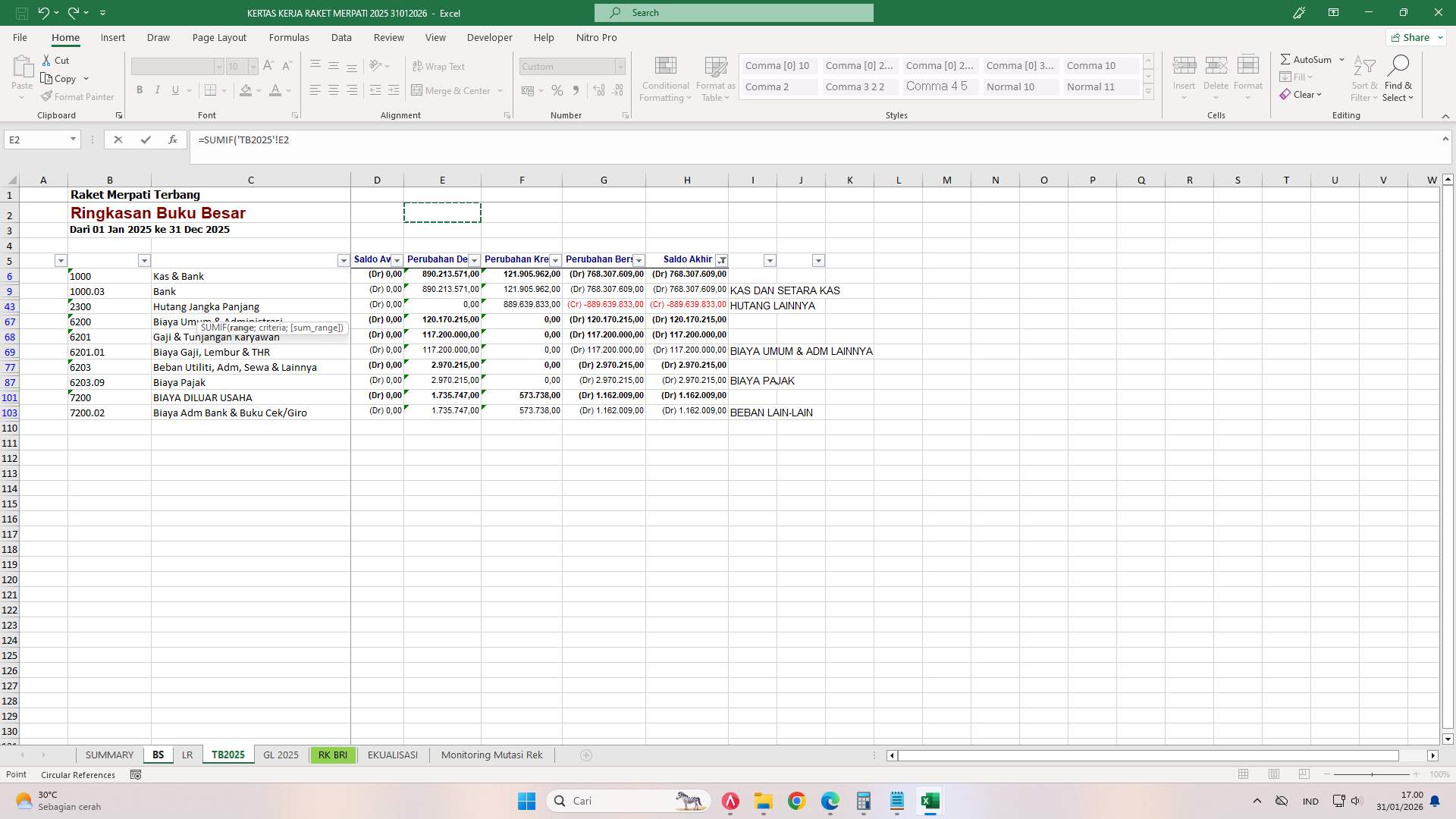1456x819 pixels.
Task: Increase decimal places
Action: point(599,89)
